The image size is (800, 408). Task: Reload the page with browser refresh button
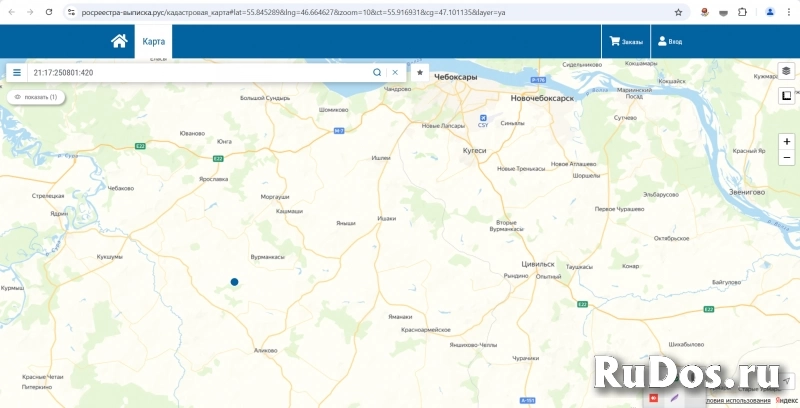tap(49, 12)
